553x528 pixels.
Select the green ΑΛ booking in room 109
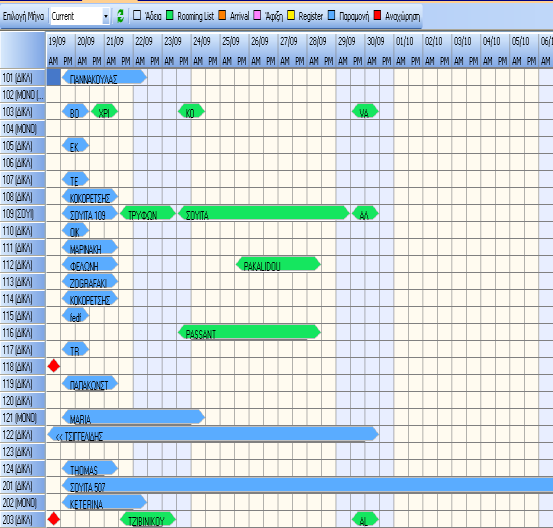coord(365,213)
